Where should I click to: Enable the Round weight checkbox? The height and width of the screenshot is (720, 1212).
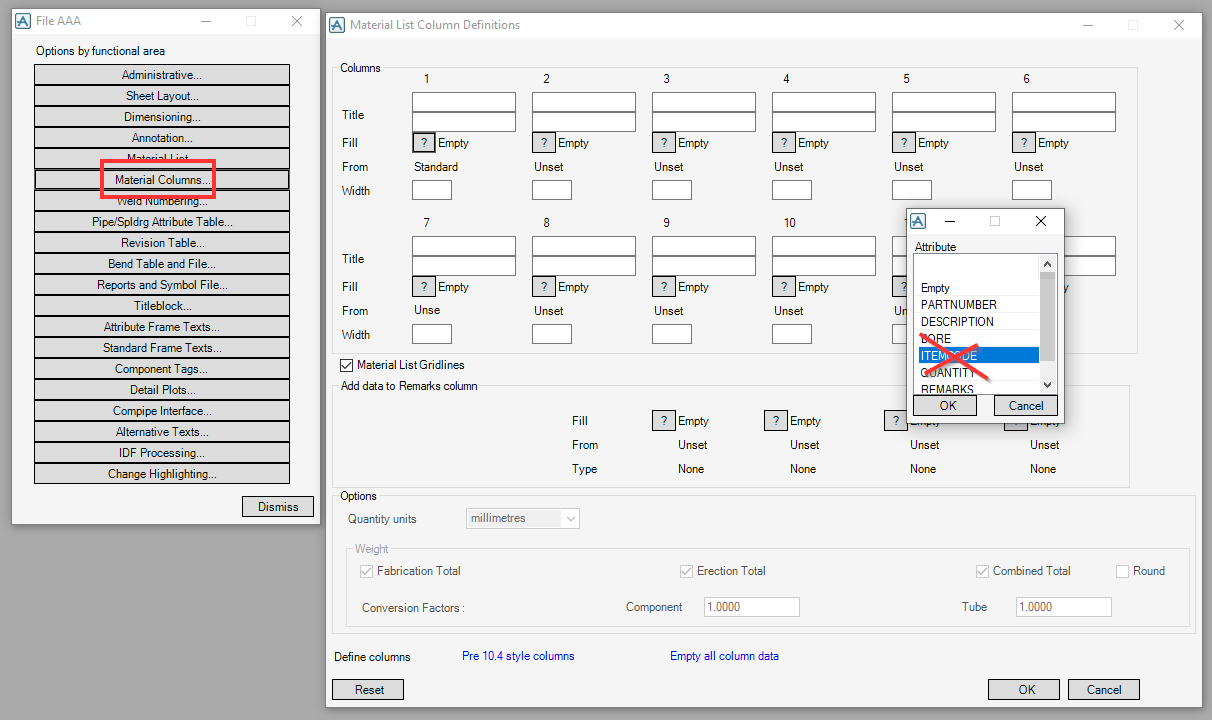tap(1122, 571)
